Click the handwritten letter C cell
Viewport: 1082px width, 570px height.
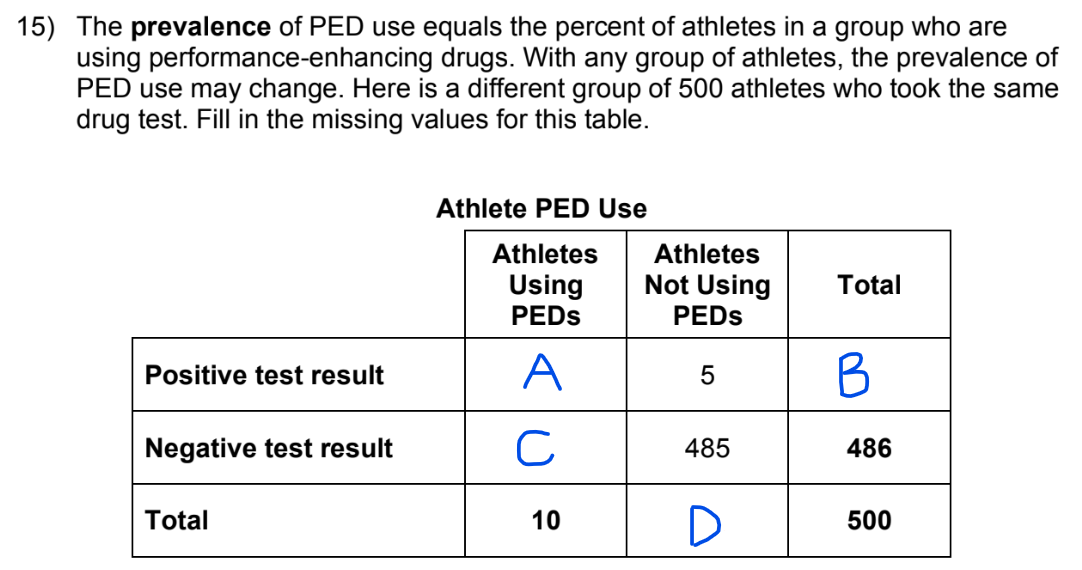click(x=545, y=448)
